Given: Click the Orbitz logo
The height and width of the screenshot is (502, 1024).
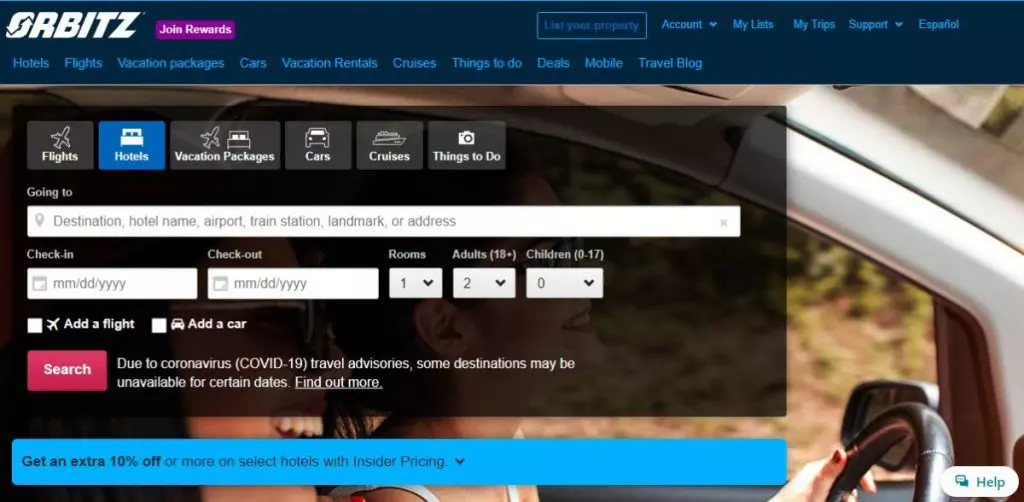Looking at the screenshot, I should pyautogui.click(x=73, y=25).
